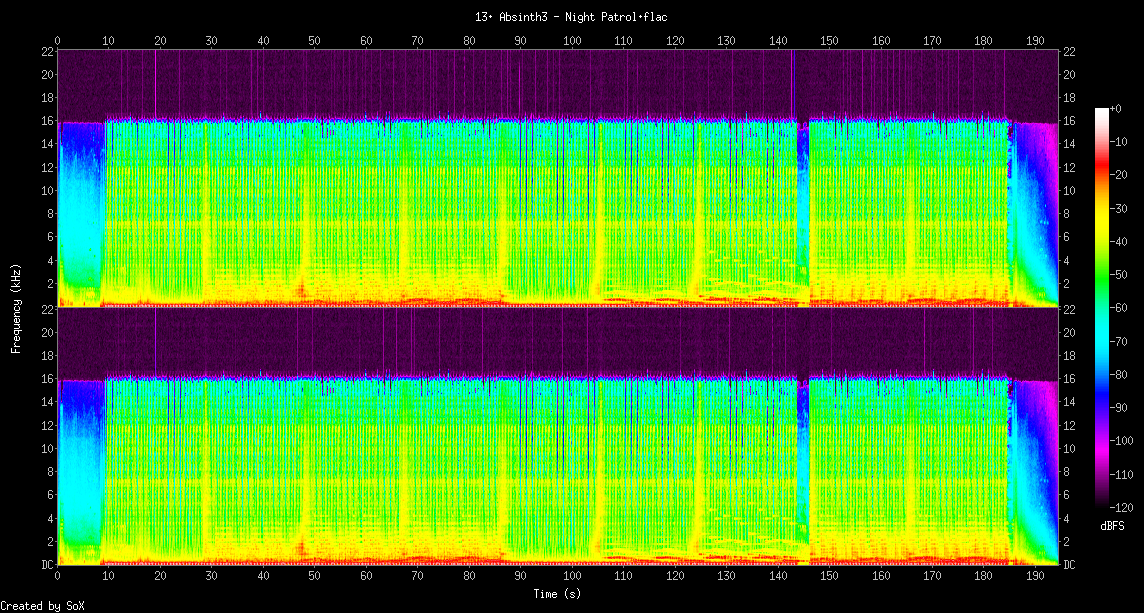The width and height of the screenshot is (1144, 613).
Task: Click the title "Absinth3 - Night Patrol.flac"
Action: pos(572,17)
